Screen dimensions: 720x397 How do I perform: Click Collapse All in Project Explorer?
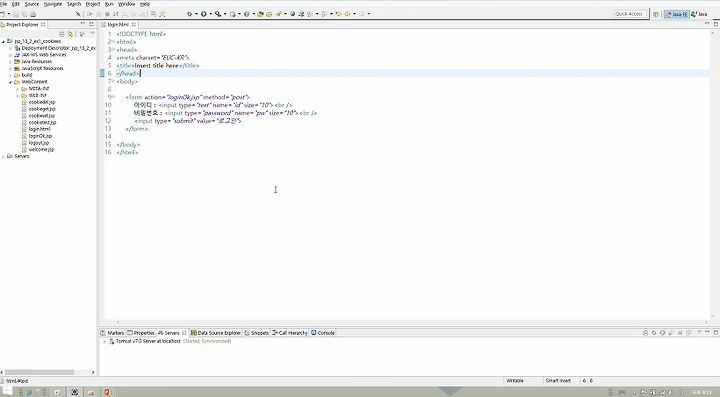pos(62,34)
